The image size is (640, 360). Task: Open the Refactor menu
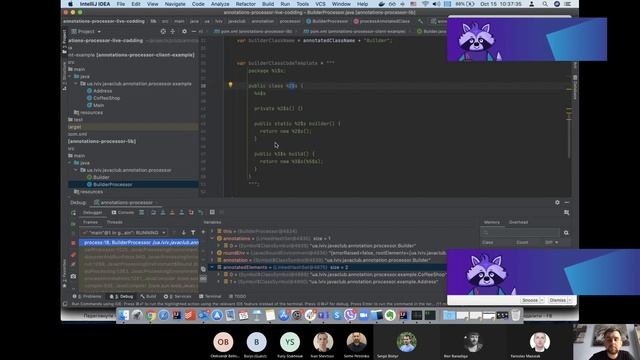coord(245,4)
